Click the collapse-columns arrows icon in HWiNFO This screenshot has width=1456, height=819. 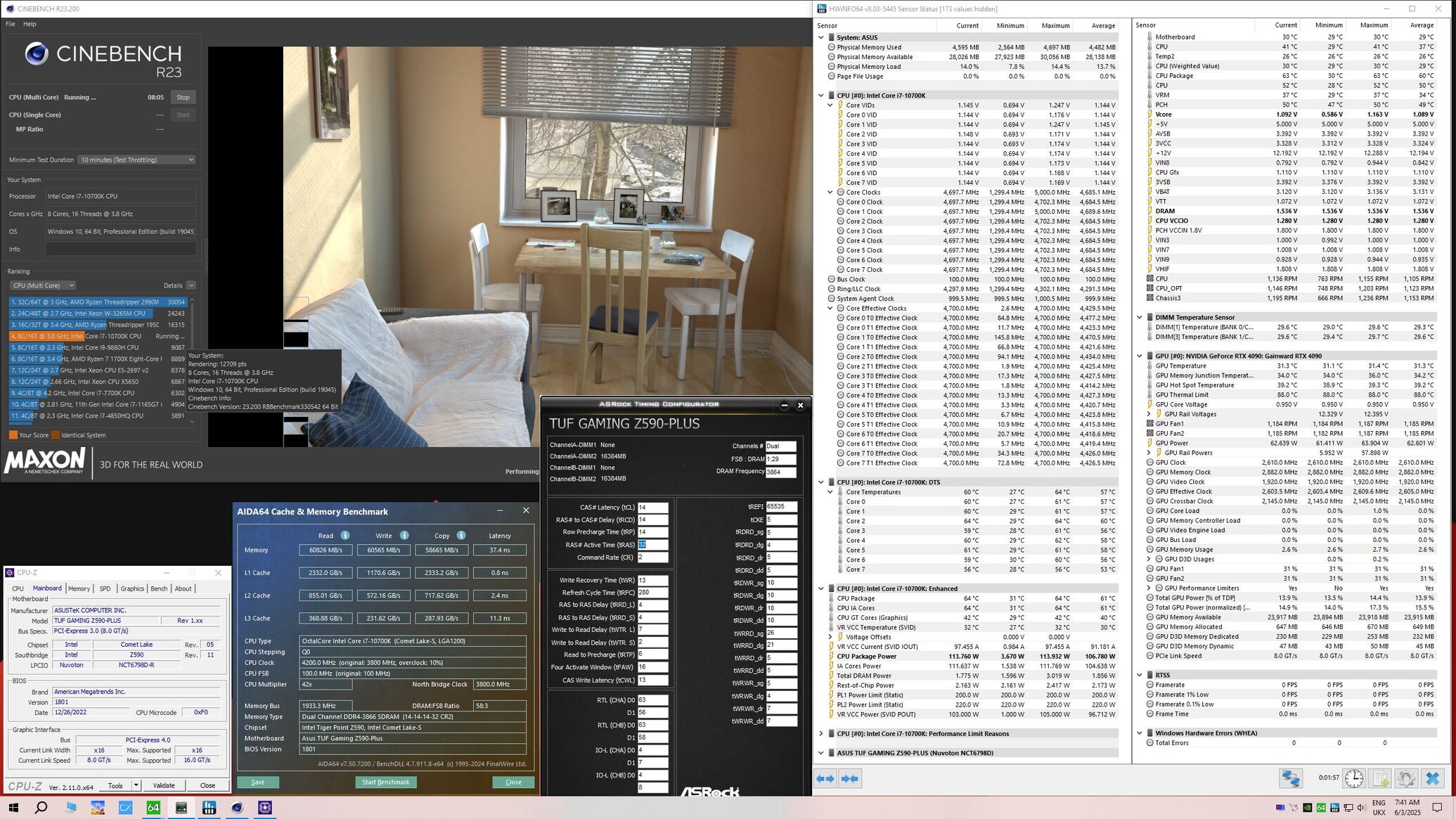(x=849, y=778)
